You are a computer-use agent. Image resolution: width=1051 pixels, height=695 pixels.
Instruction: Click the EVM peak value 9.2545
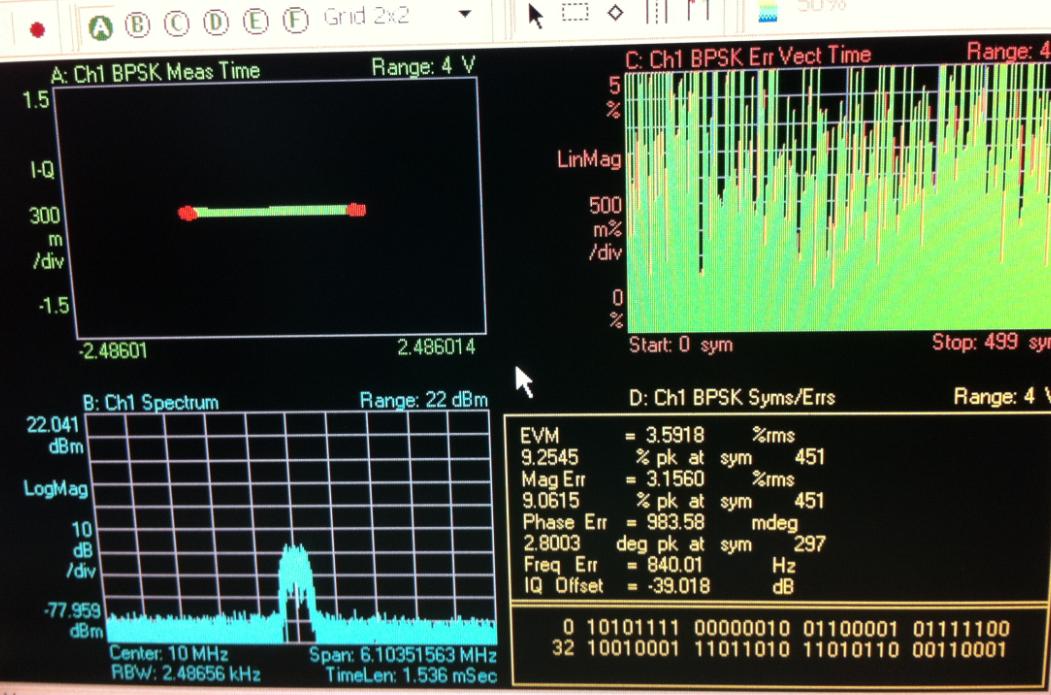pyautogui.click(x=550, y=457)
